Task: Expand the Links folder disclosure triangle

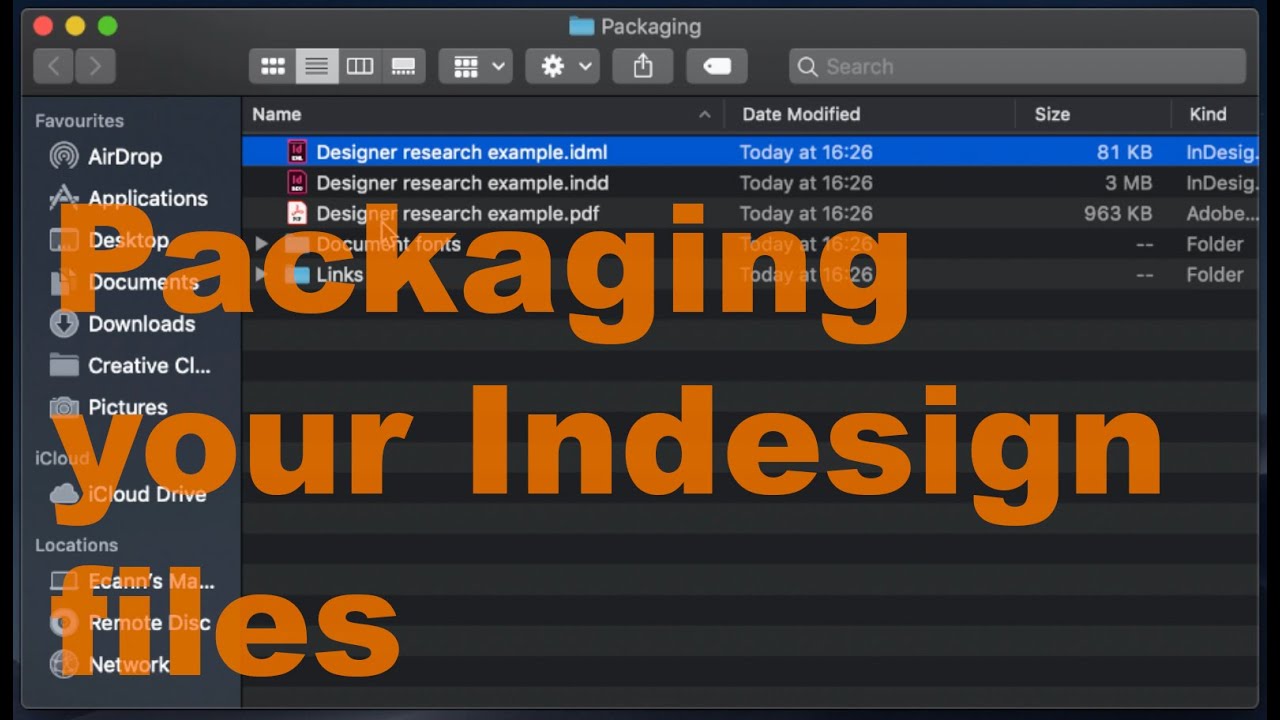Action: click(261, 274)
